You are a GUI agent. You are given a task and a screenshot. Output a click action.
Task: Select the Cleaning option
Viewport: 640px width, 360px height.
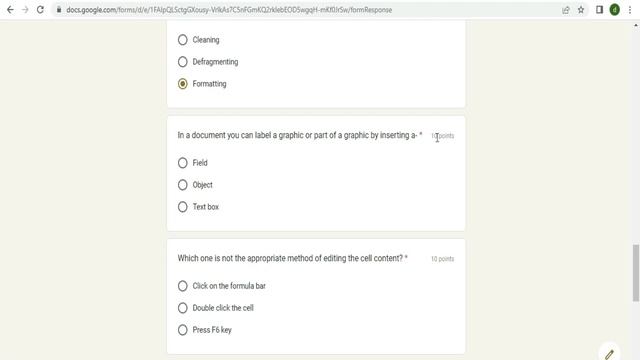(x=182, y=40)
